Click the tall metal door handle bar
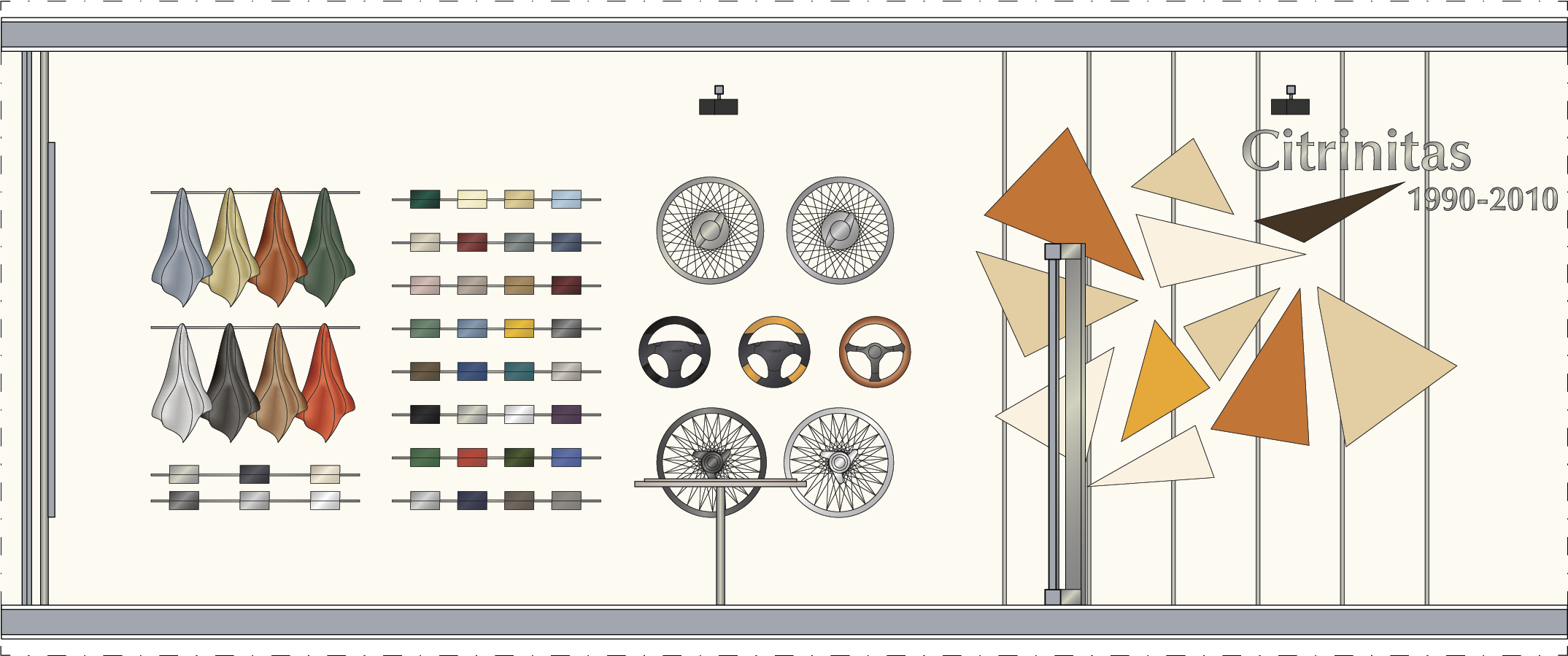1568x656 pixels. [x=1065, y=425]
